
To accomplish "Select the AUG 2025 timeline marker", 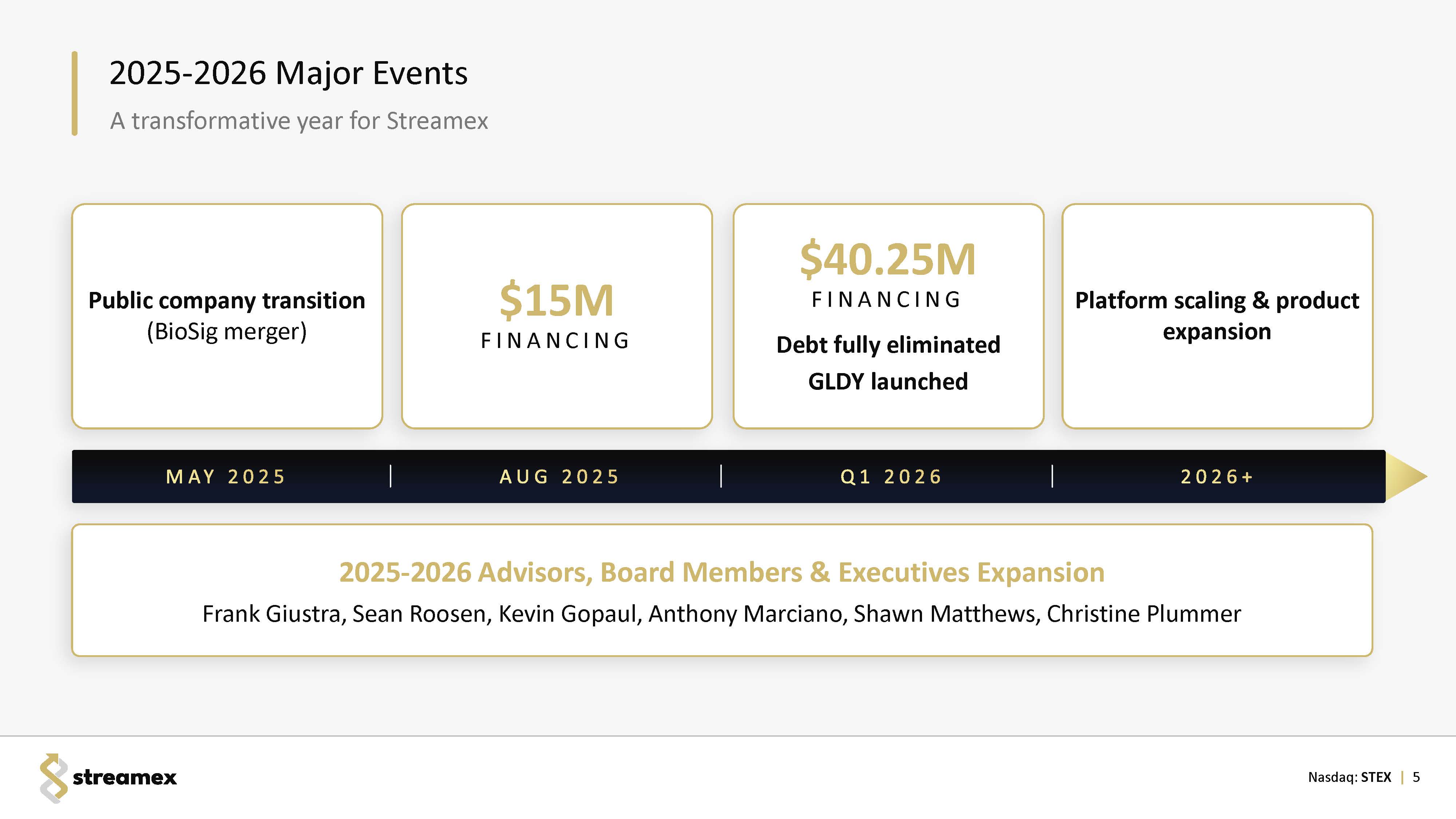I will click(559, 477).
